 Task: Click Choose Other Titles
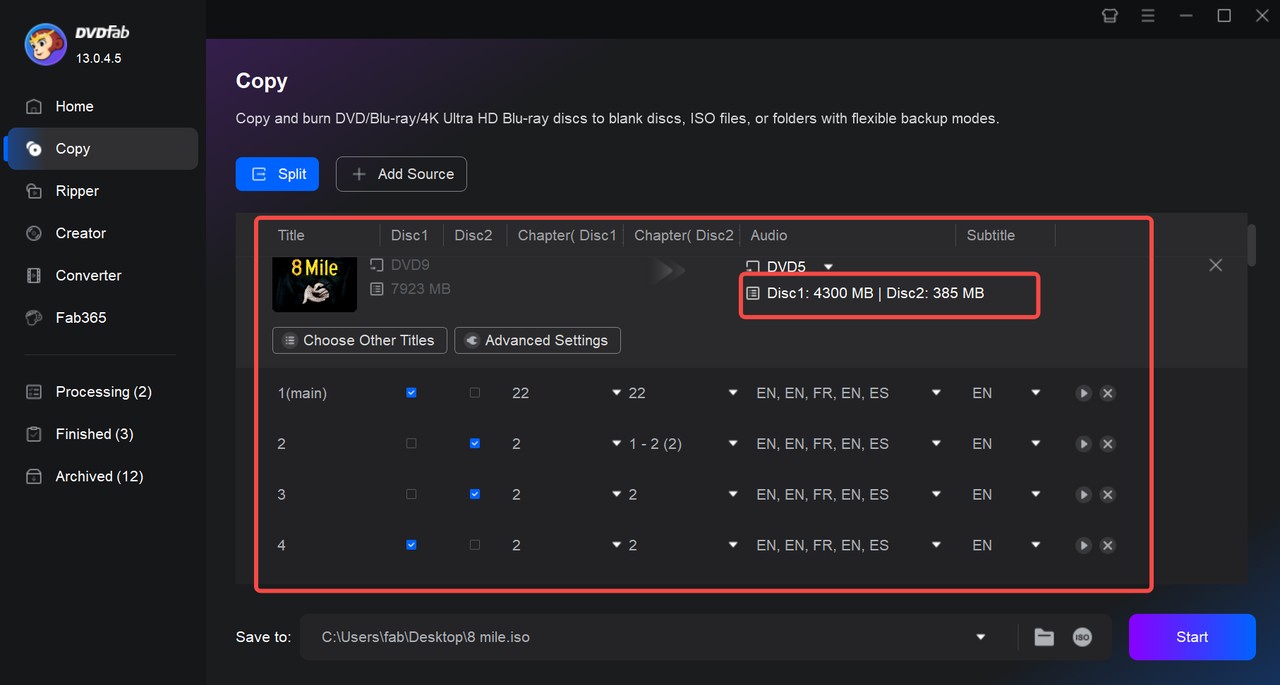point(359,340)
